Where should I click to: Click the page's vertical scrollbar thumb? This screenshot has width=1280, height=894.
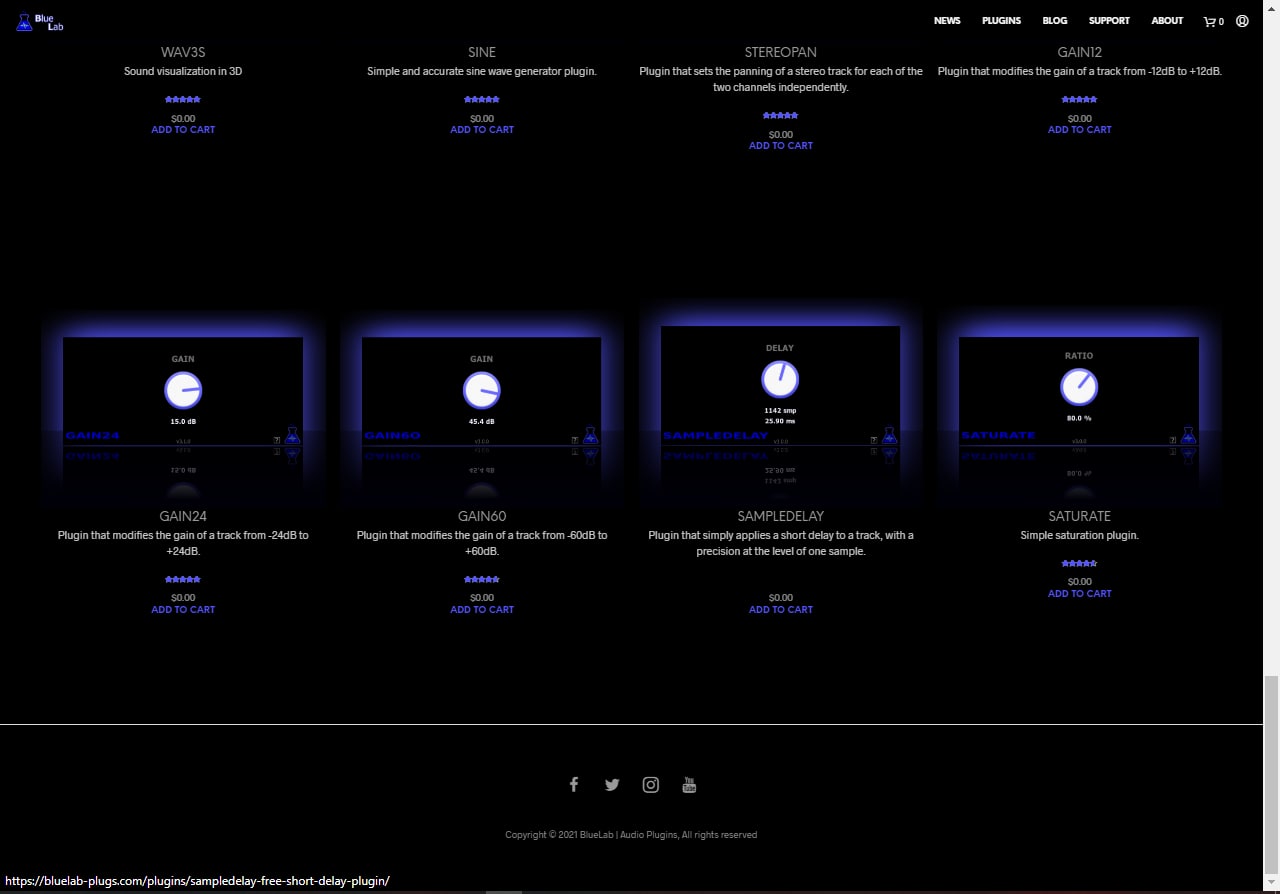1271,777
